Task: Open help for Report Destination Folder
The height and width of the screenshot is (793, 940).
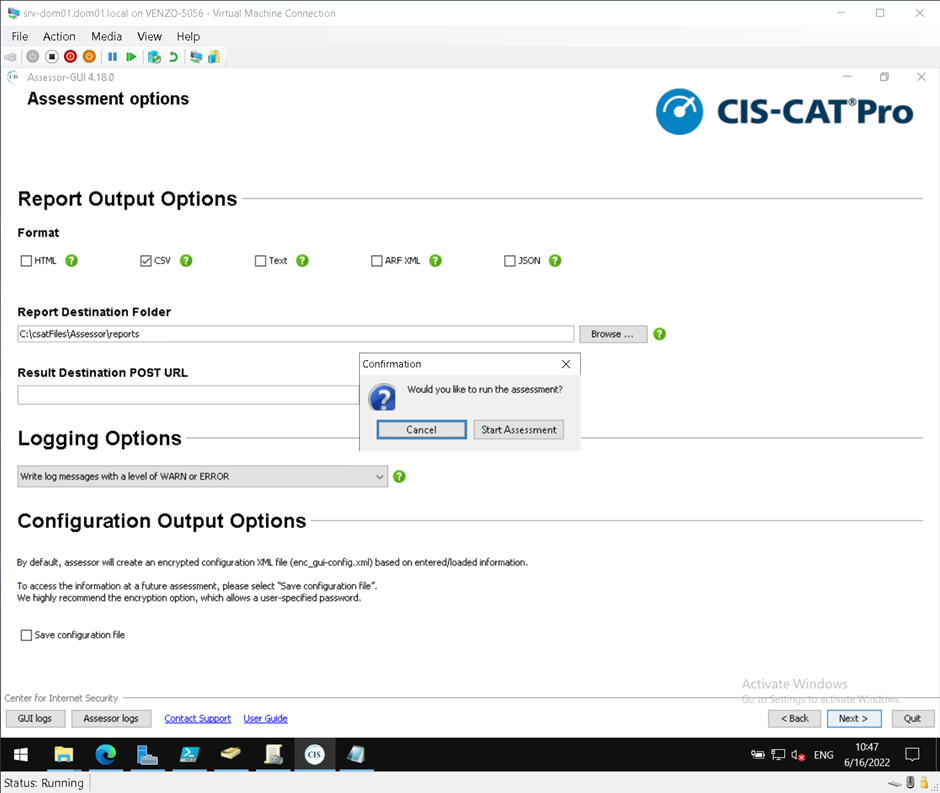Action: 659,334
